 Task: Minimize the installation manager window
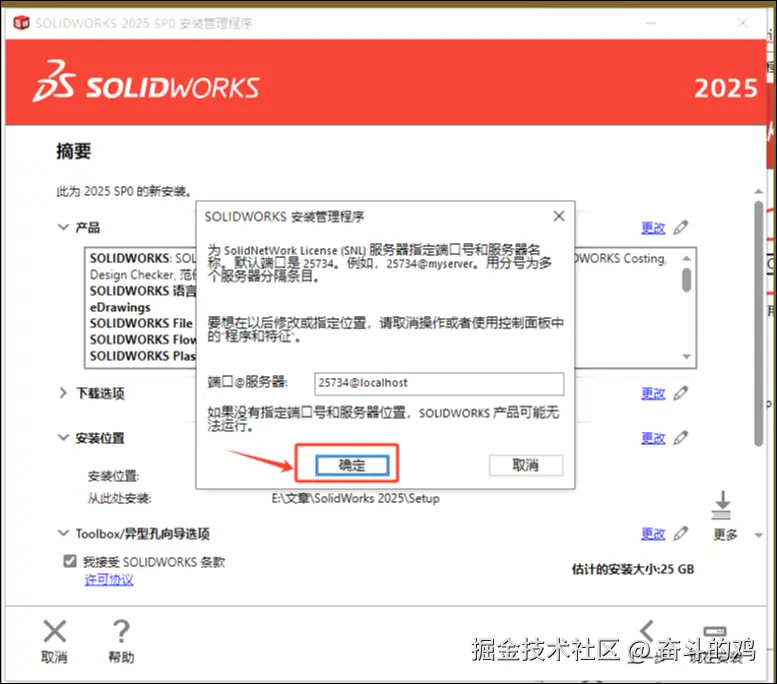point(651,23)
